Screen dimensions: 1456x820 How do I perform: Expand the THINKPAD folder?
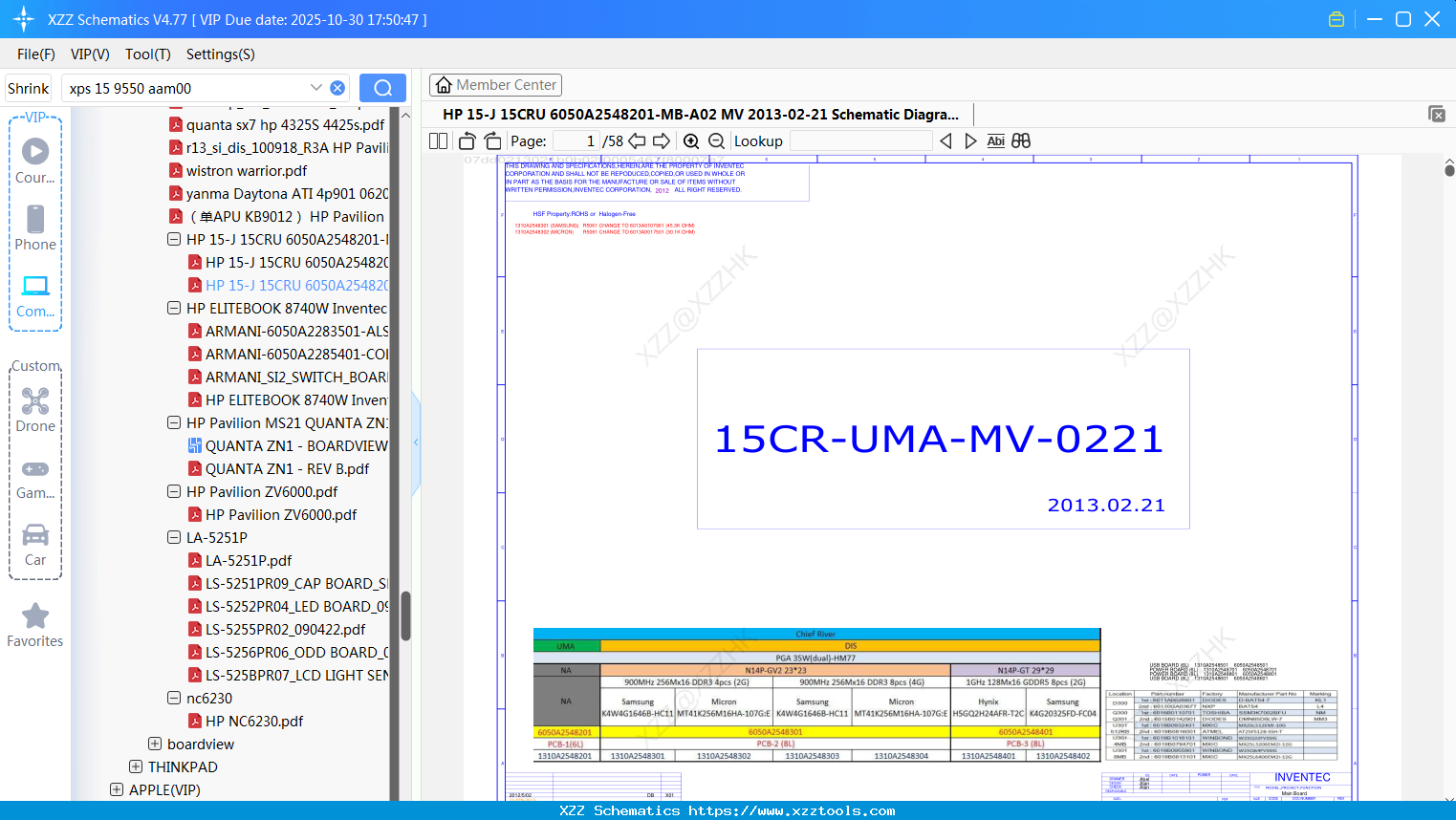click(x=136, y=766)
